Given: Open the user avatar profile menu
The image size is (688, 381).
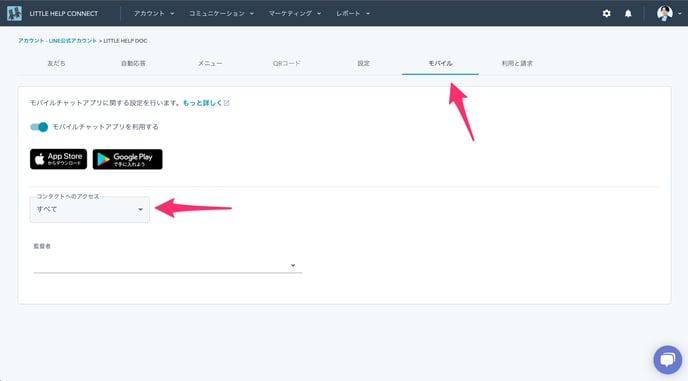Looking at the screenshot, I should coord(669,13).
